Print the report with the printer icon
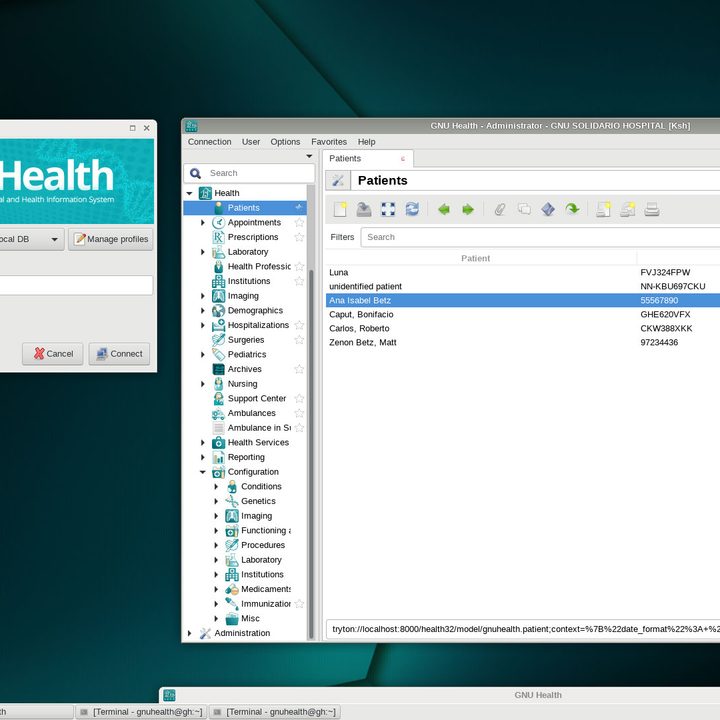Viewport: 720px width, 720px height. (x=652, y=209)
